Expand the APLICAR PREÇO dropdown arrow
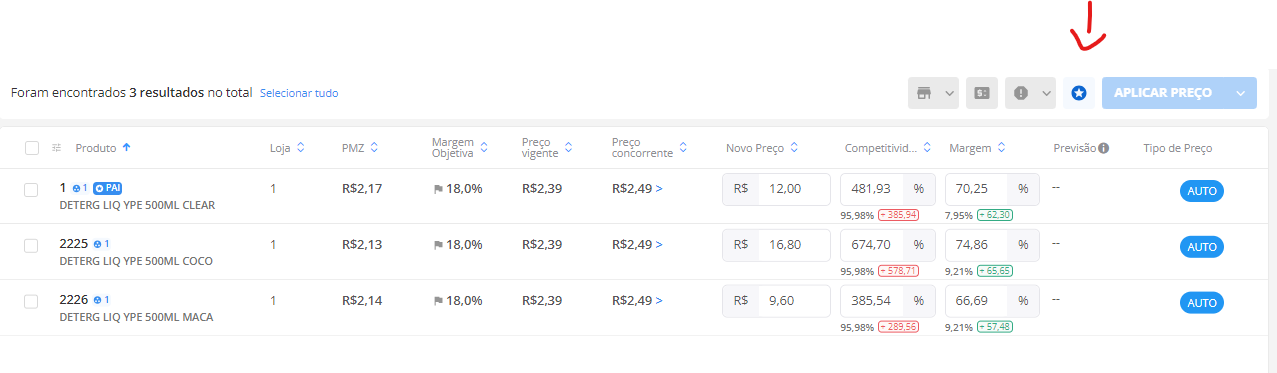This screenshot has height=373, width=1277. point(1241,93)
